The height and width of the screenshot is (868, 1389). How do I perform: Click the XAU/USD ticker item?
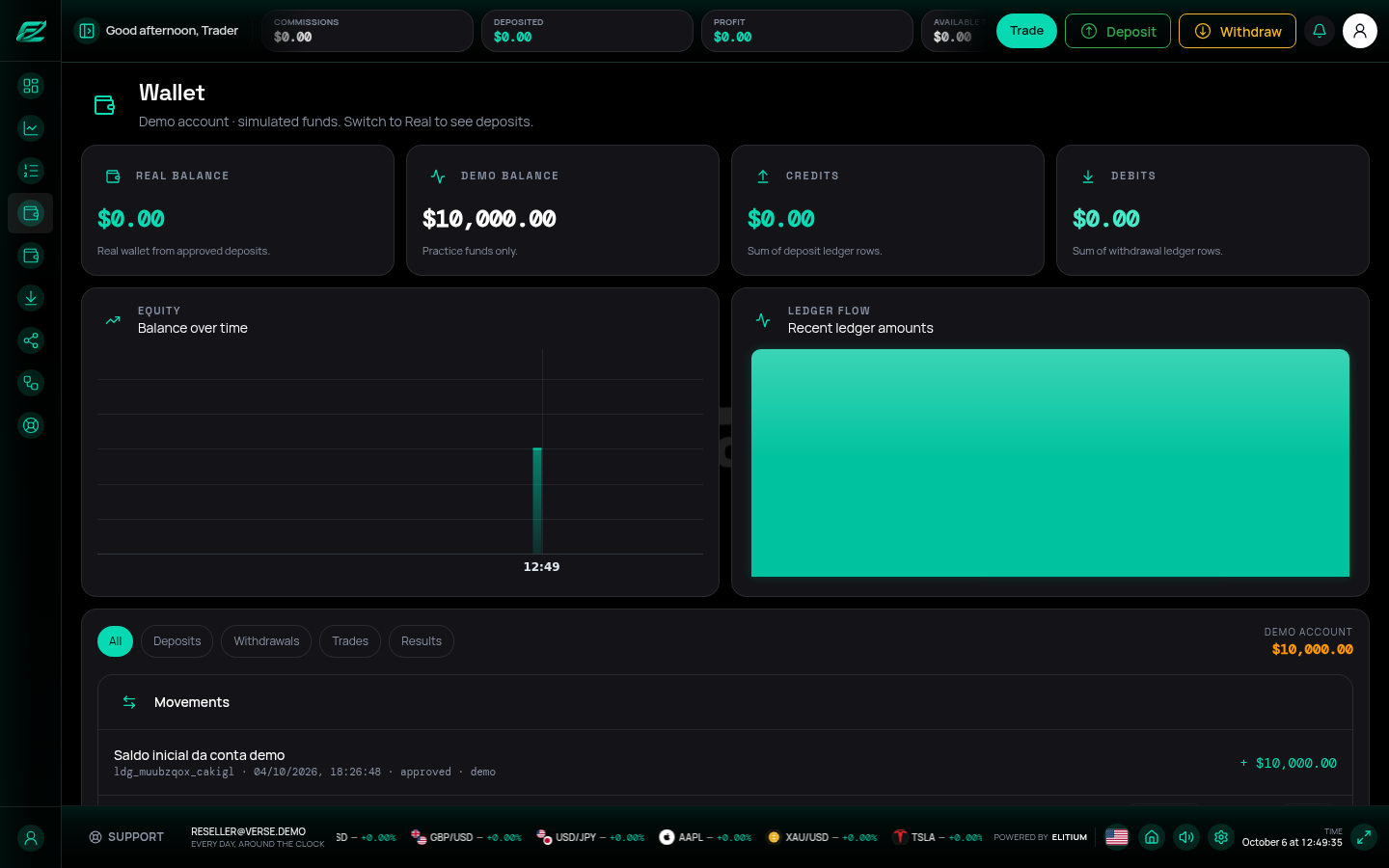(x=822, y=837)
